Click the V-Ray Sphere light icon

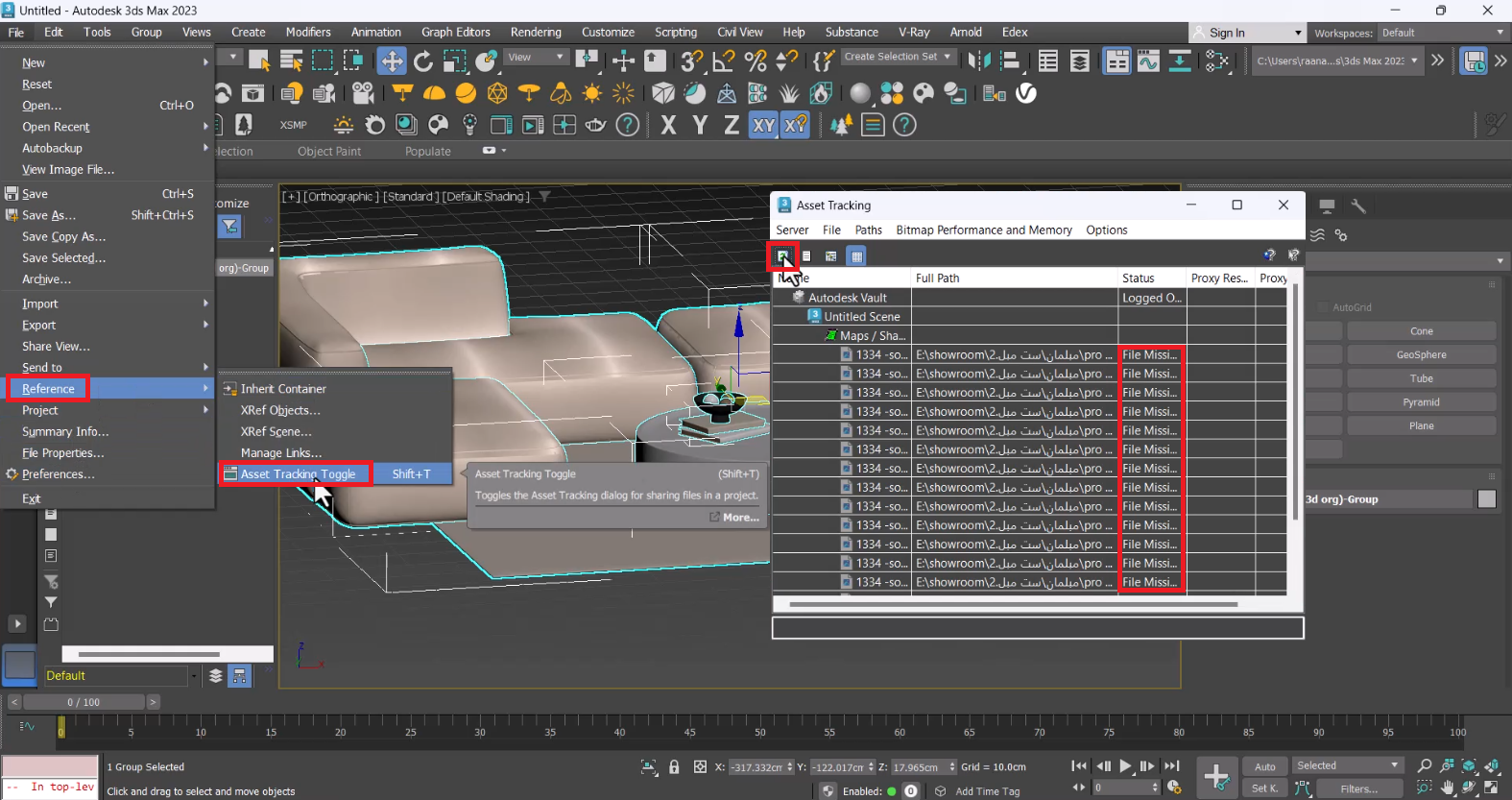pyautogui.click(x=466, y=93)
